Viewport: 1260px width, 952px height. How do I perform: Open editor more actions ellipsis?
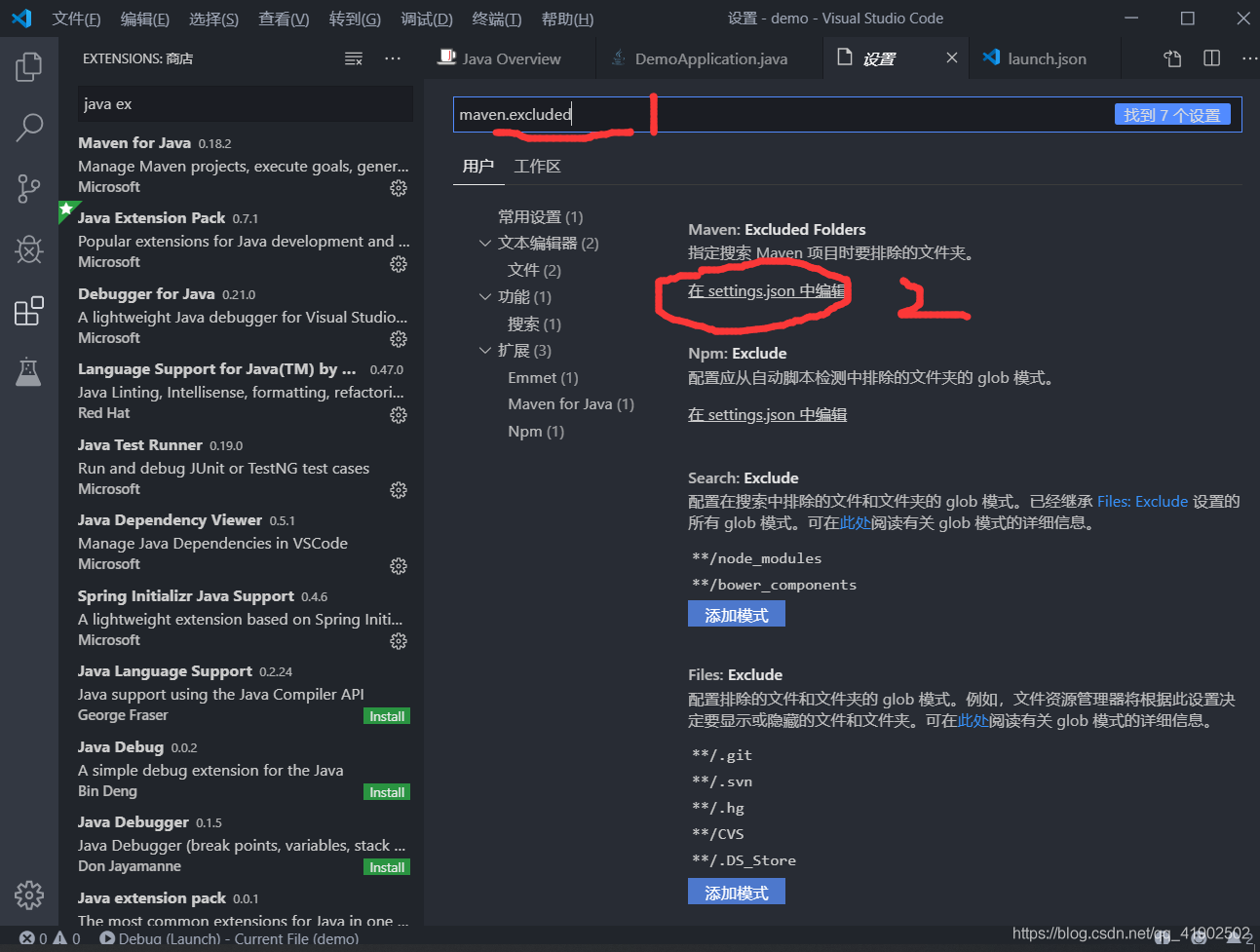(1249, 58)
